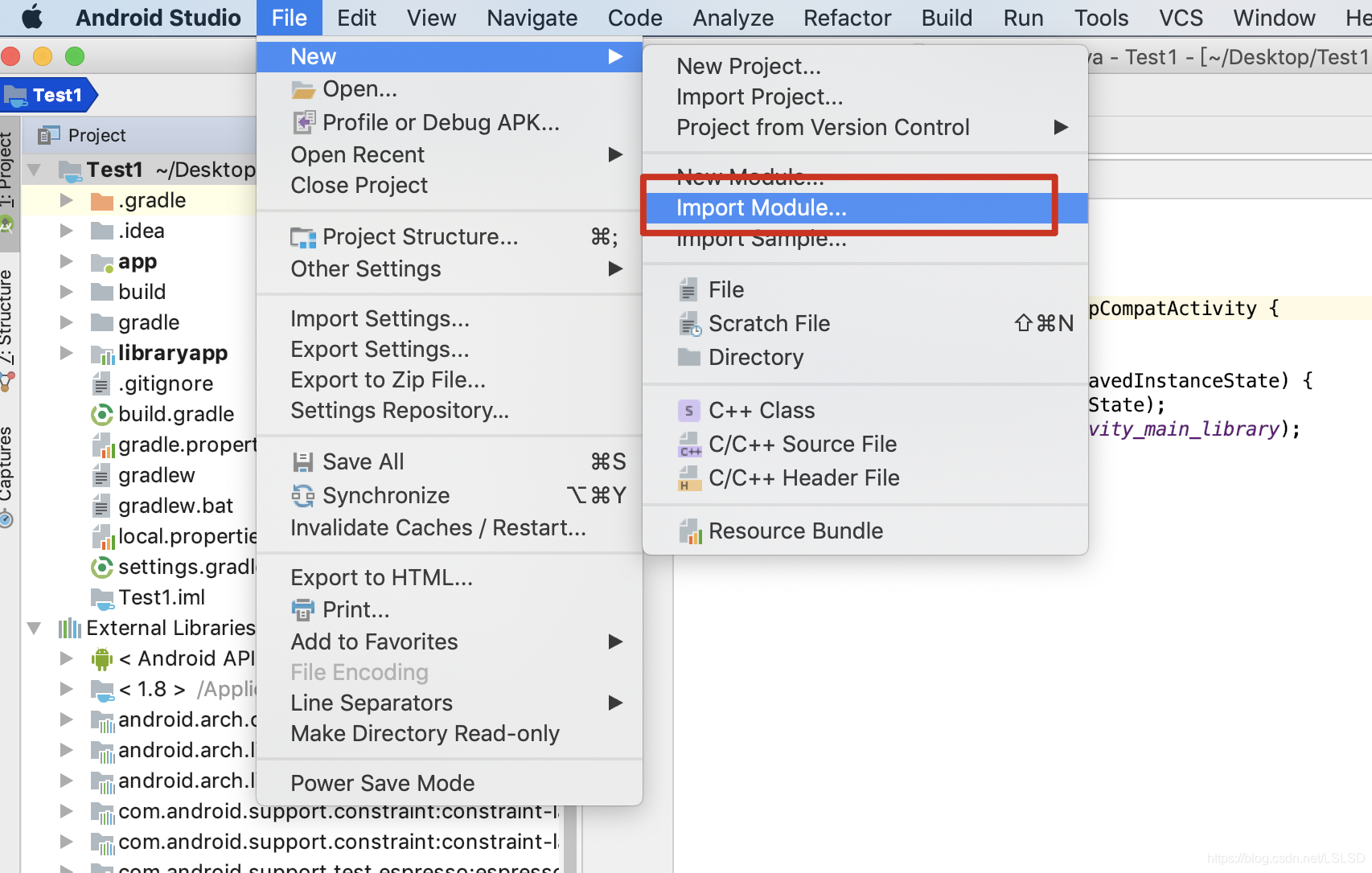Choose Export to Zip File
Viewport: 1372px width, 873px height.
(450, 380)
